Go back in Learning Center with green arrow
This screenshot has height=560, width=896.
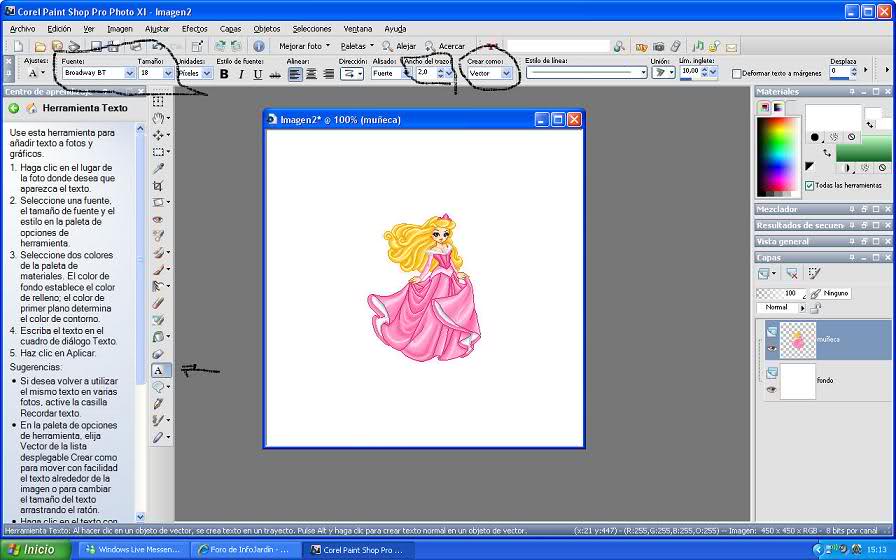(x=14, y=108)
